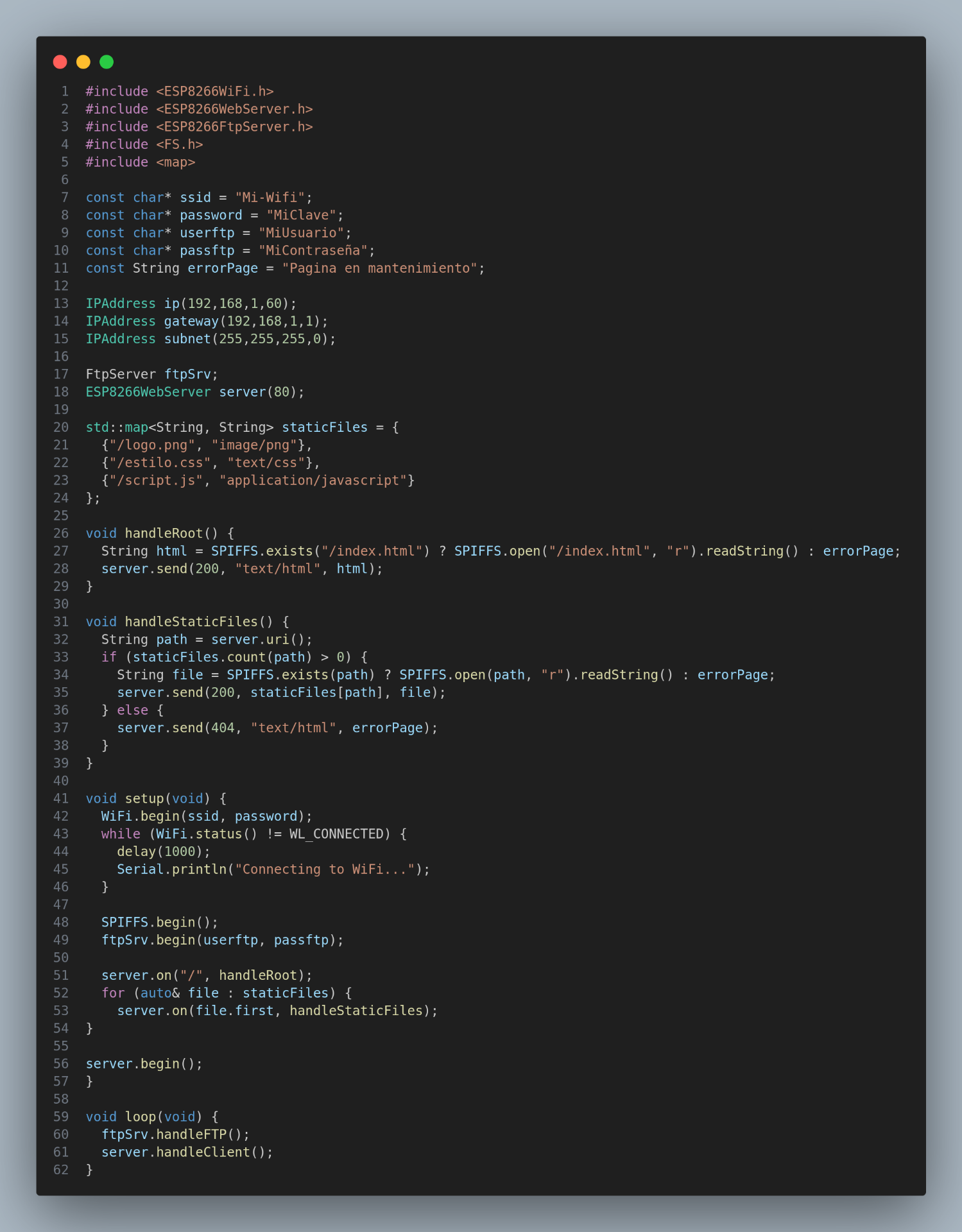Click the "MiContraseña" string
This screenshot has width=962, height=1232.
313,250
